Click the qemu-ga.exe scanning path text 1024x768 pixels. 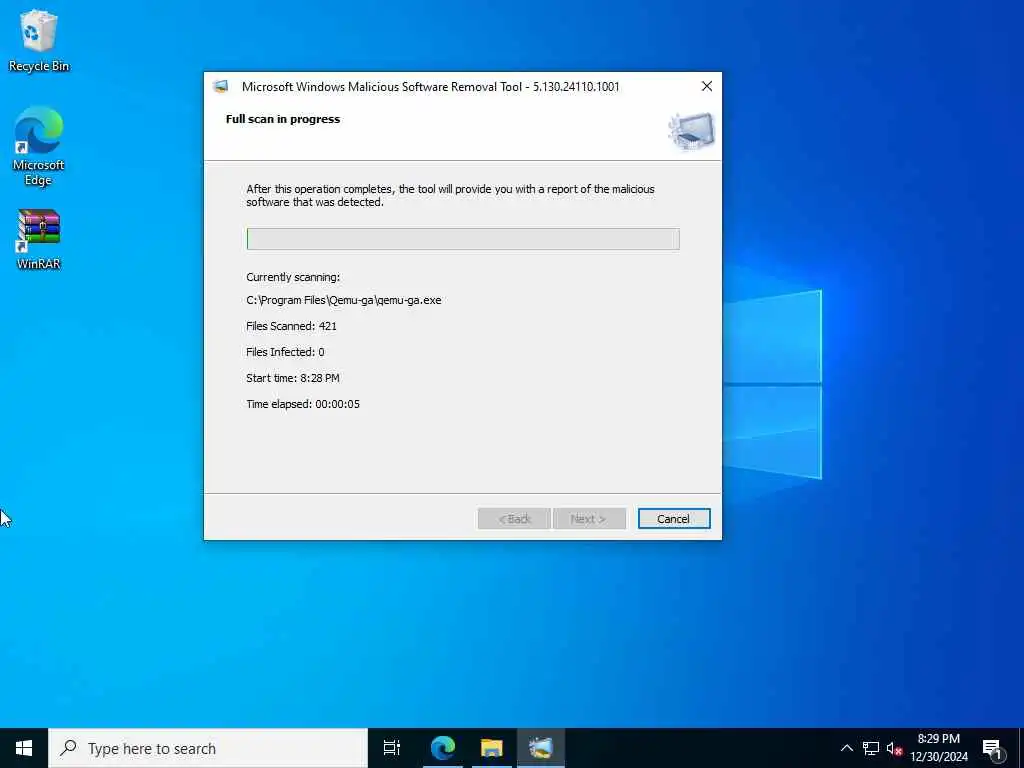click(x=344, y=300)
